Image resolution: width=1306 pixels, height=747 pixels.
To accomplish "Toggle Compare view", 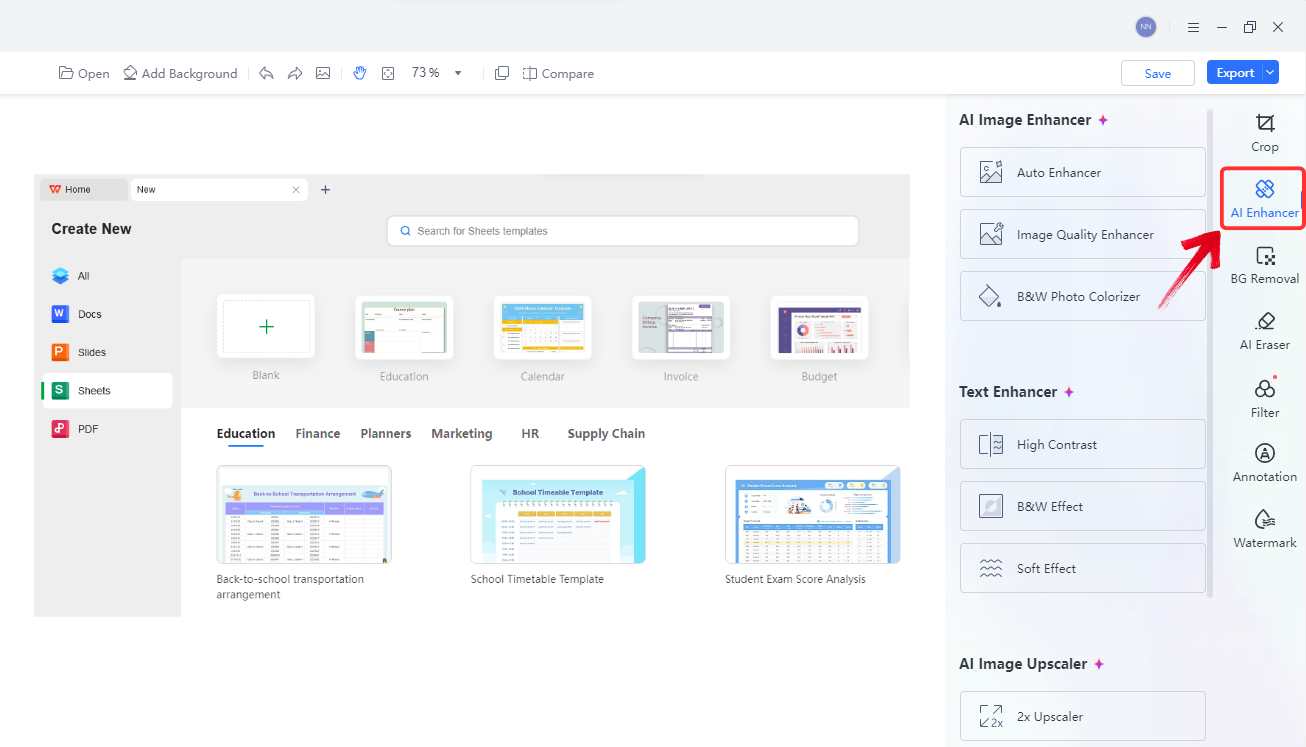I will (x=558, y=73).
